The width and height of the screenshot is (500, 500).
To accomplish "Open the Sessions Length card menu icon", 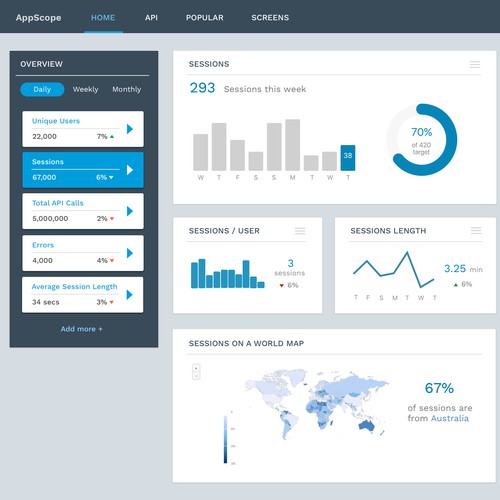I will pyautogui.click(x=476, y=230).
